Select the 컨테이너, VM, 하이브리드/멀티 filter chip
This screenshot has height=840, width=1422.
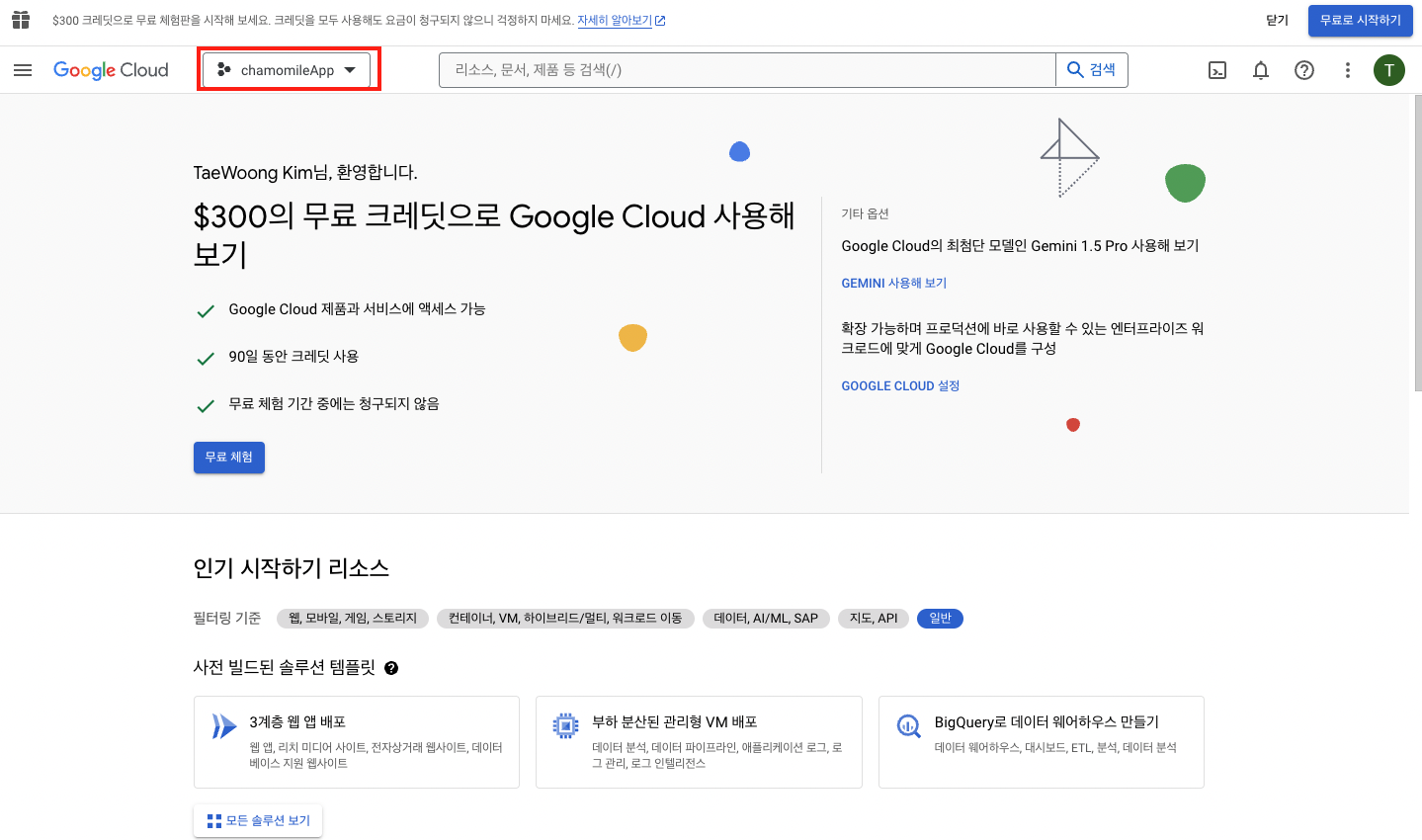(565, 619)
